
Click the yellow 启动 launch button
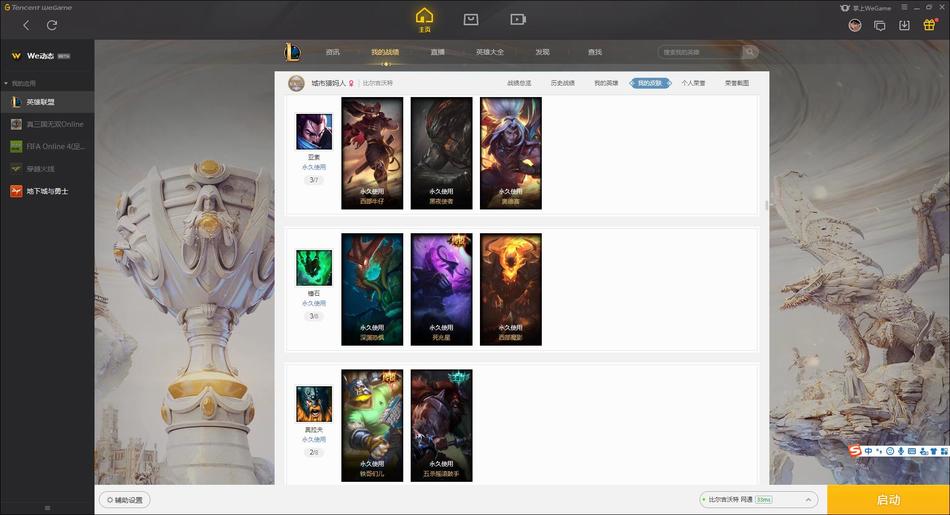pyautogui.click(x=888, y=500)
